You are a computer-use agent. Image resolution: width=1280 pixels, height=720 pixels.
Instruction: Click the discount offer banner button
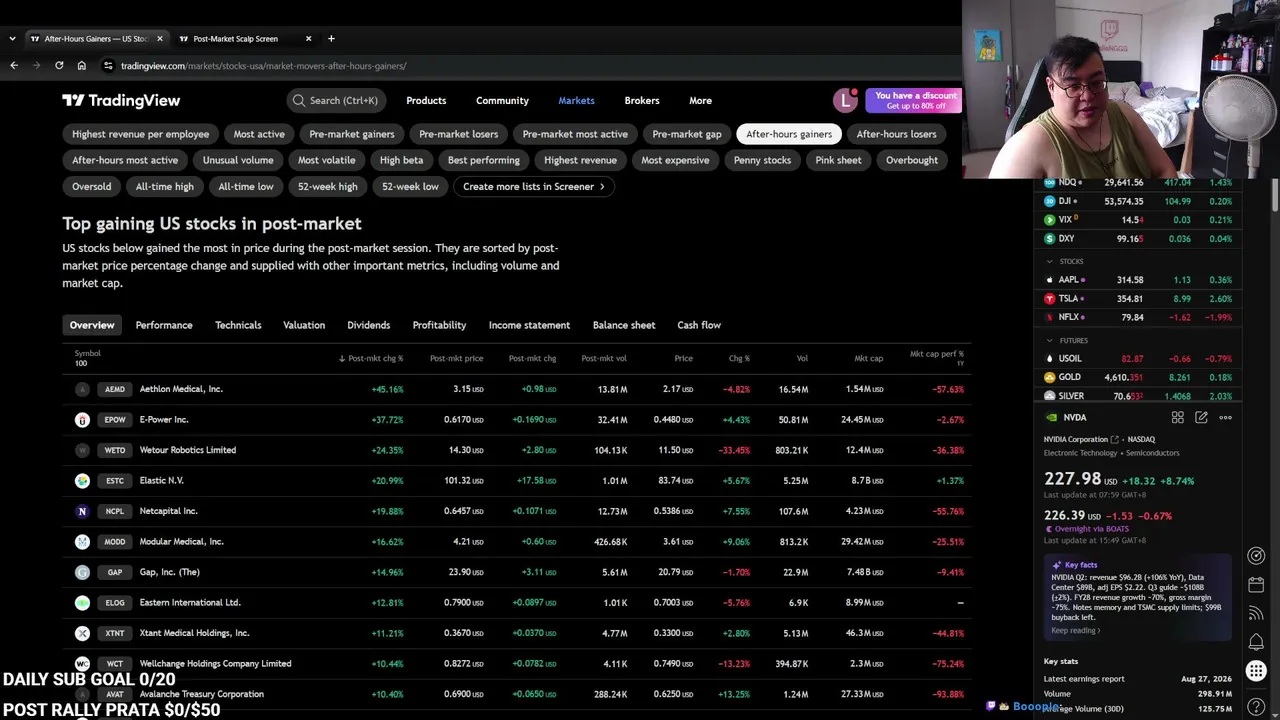(x=916, y=100)
